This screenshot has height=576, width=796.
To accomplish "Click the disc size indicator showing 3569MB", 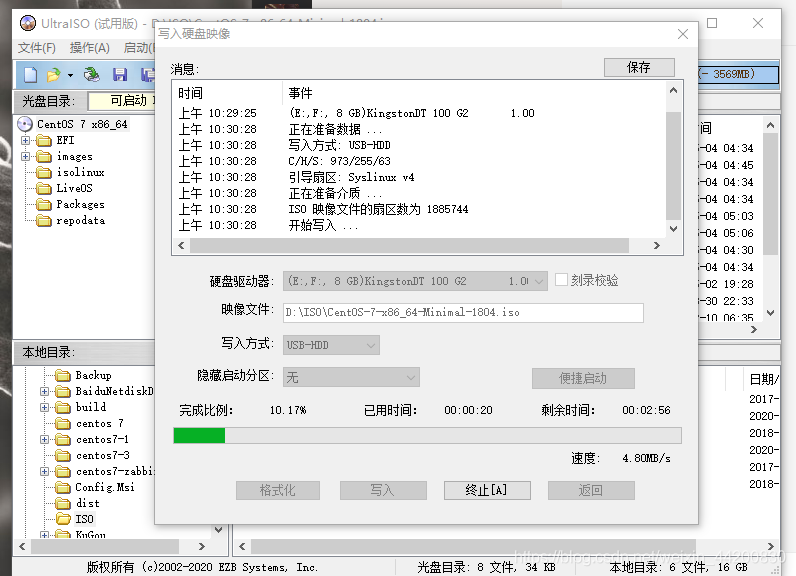I will click(738, 75).
